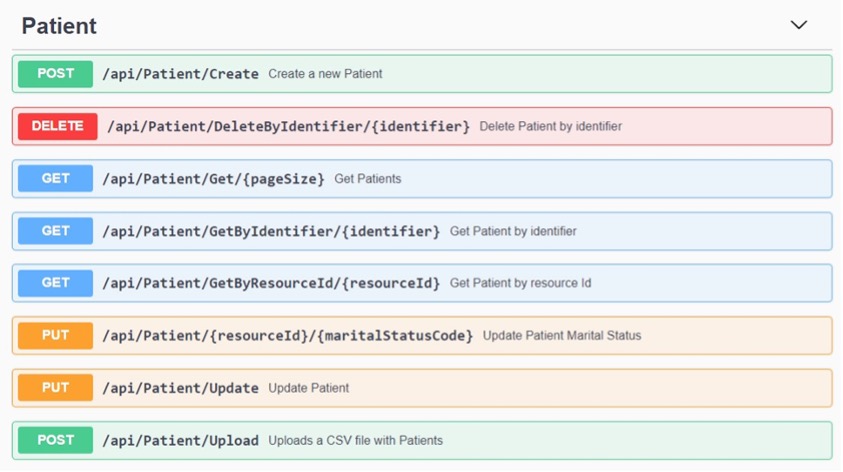Open the DeleteByIdentifier endpoint path
This screenshot has width=843, height=472.
click(288, 126)
